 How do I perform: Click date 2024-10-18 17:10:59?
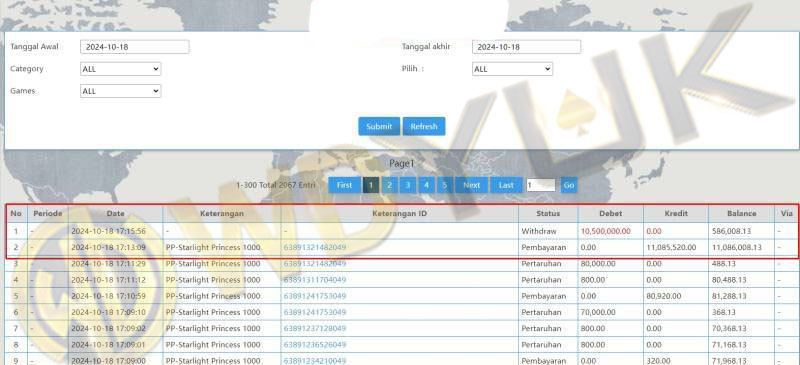pos(108,296)
